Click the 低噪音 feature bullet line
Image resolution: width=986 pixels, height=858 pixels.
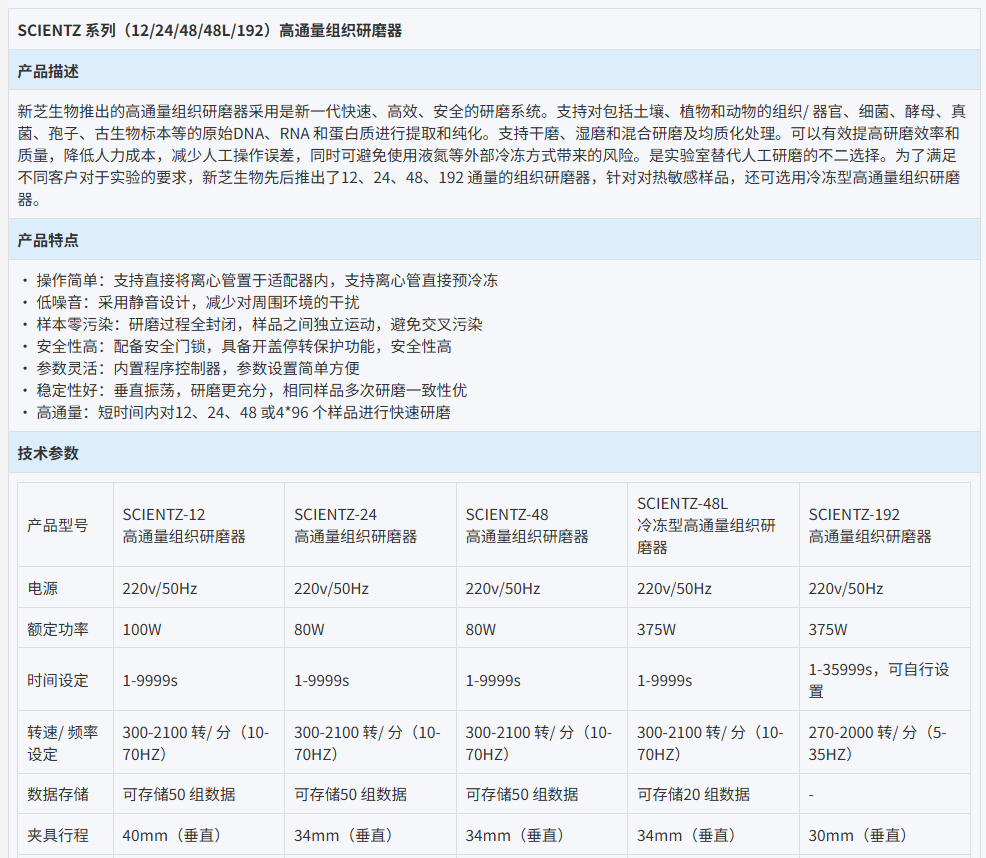198,302
